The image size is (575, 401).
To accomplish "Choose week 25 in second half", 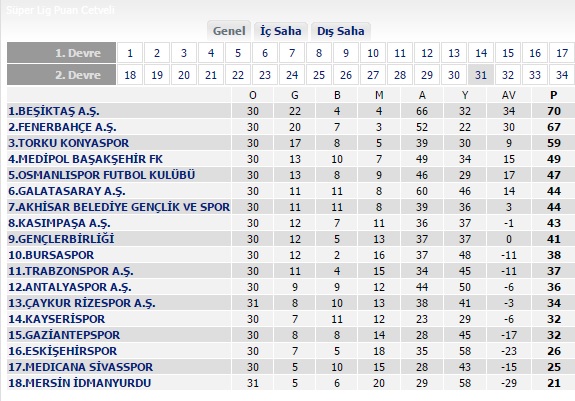I will (319, 75).
